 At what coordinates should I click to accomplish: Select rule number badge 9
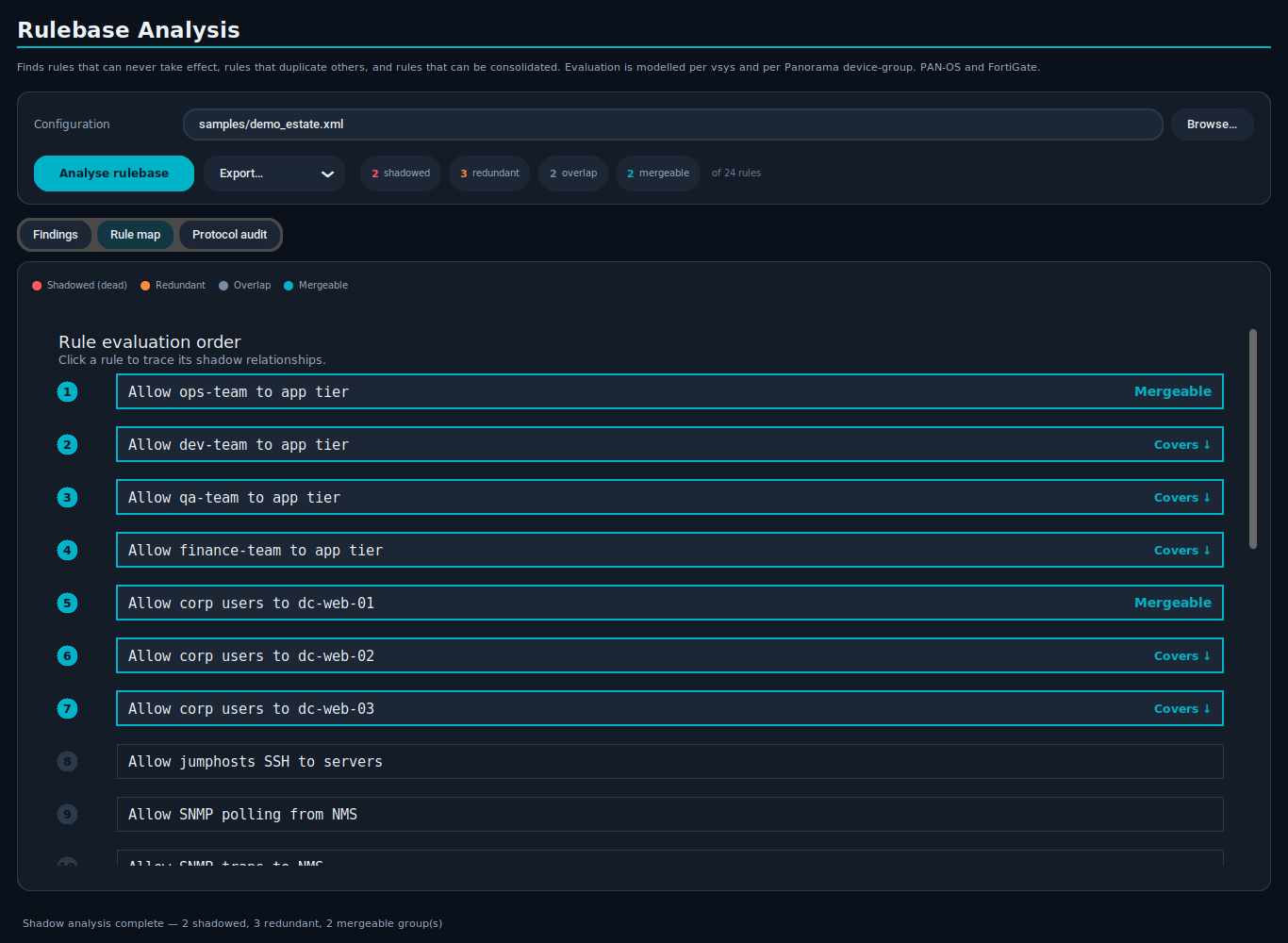67,815
